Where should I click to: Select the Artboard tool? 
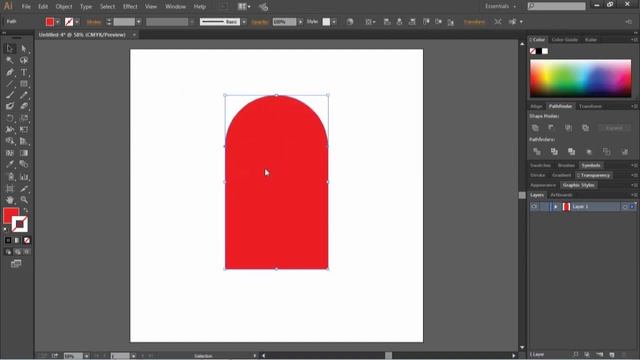(x=10, y=189)
